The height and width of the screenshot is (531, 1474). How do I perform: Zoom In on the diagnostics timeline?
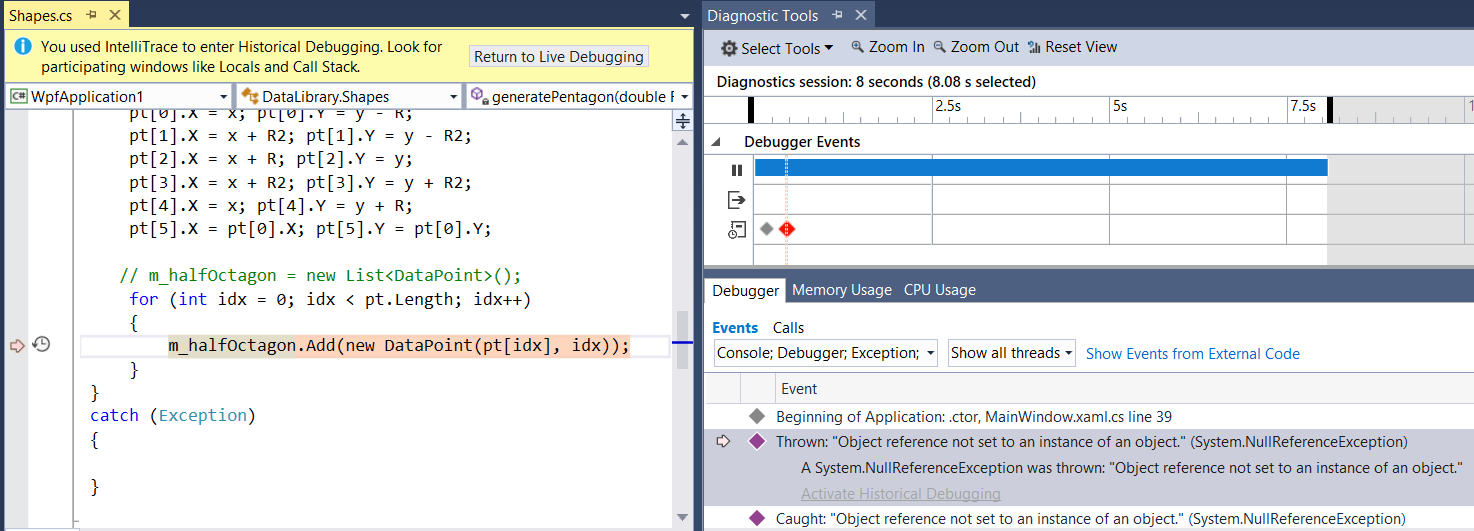887,47
